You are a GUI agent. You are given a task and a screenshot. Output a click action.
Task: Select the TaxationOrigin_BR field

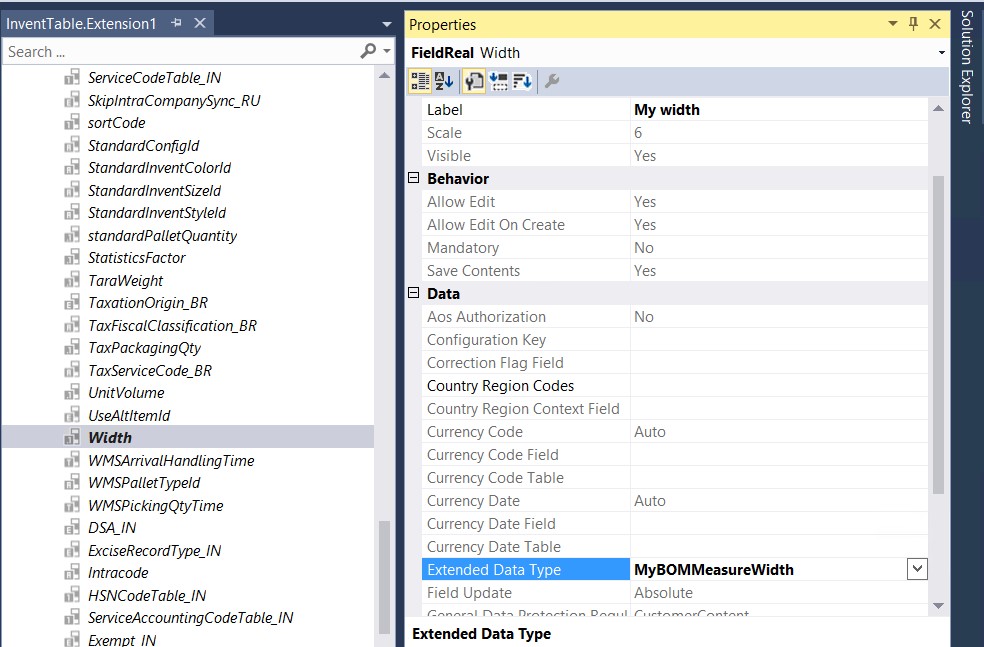point(148,302)
